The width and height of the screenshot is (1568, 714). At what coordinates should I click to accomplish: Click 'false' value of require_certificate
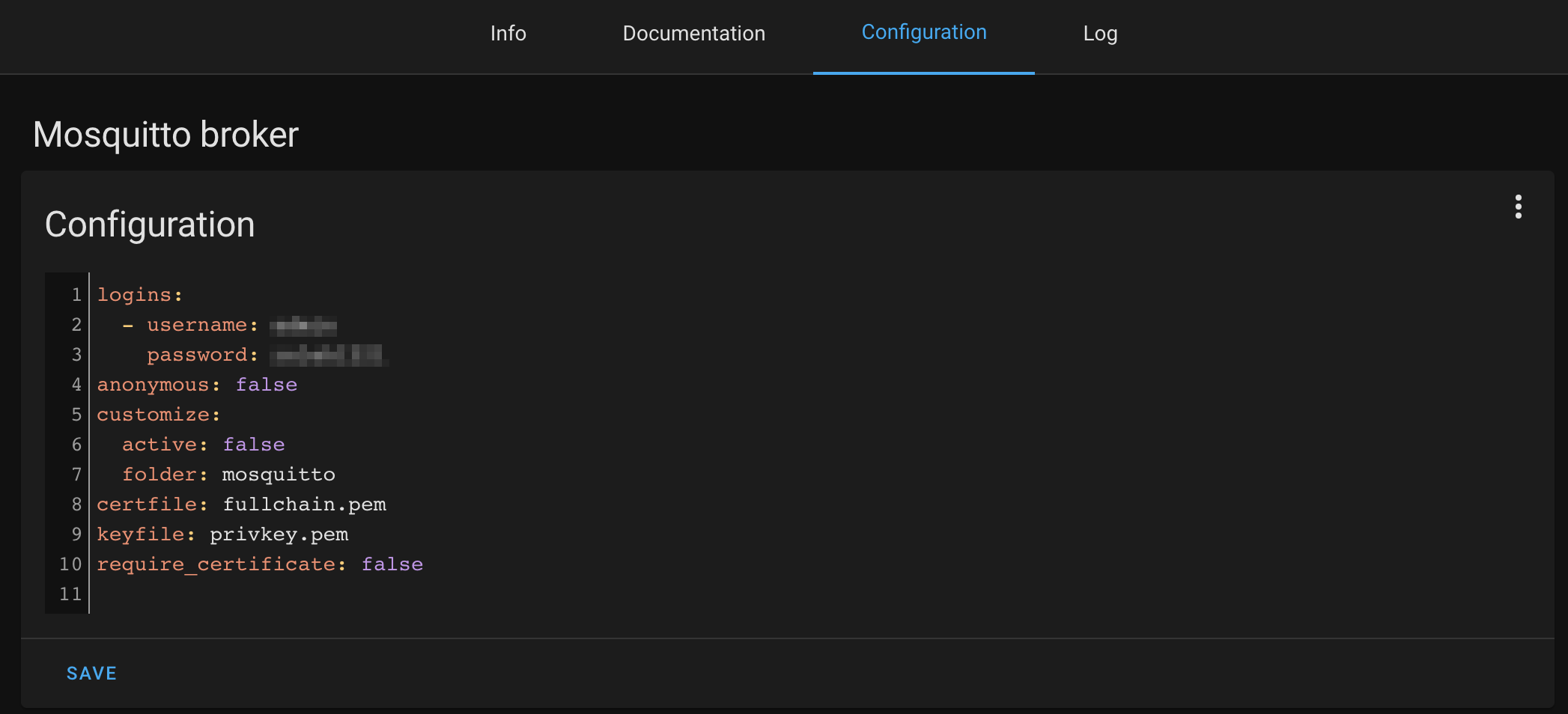(392, 564)
